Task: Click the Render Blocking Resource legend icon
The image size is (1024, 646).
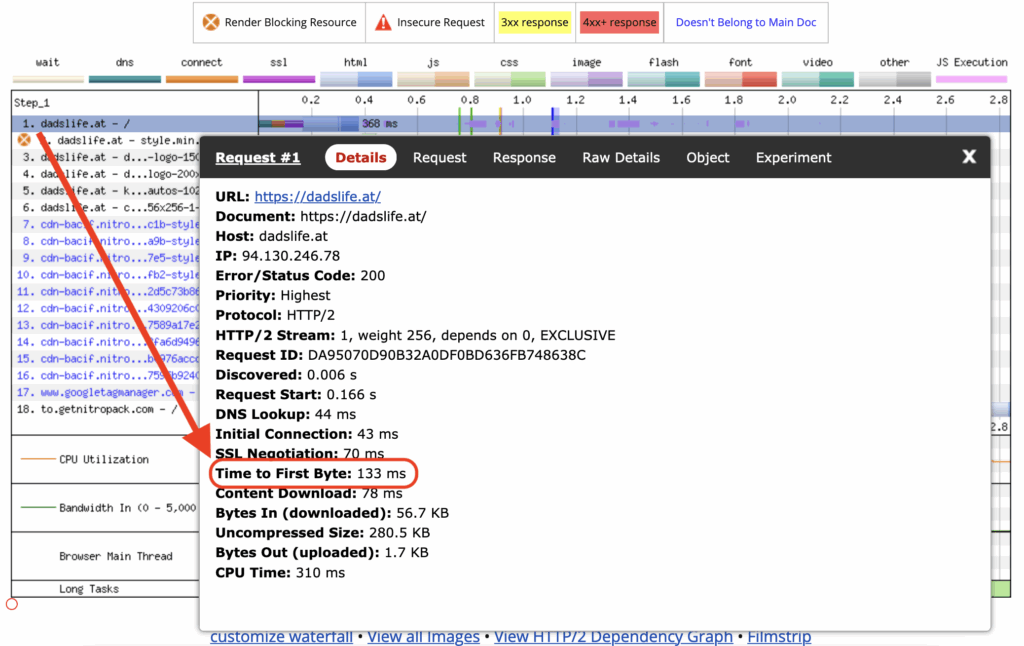Action: coord(211,22)
